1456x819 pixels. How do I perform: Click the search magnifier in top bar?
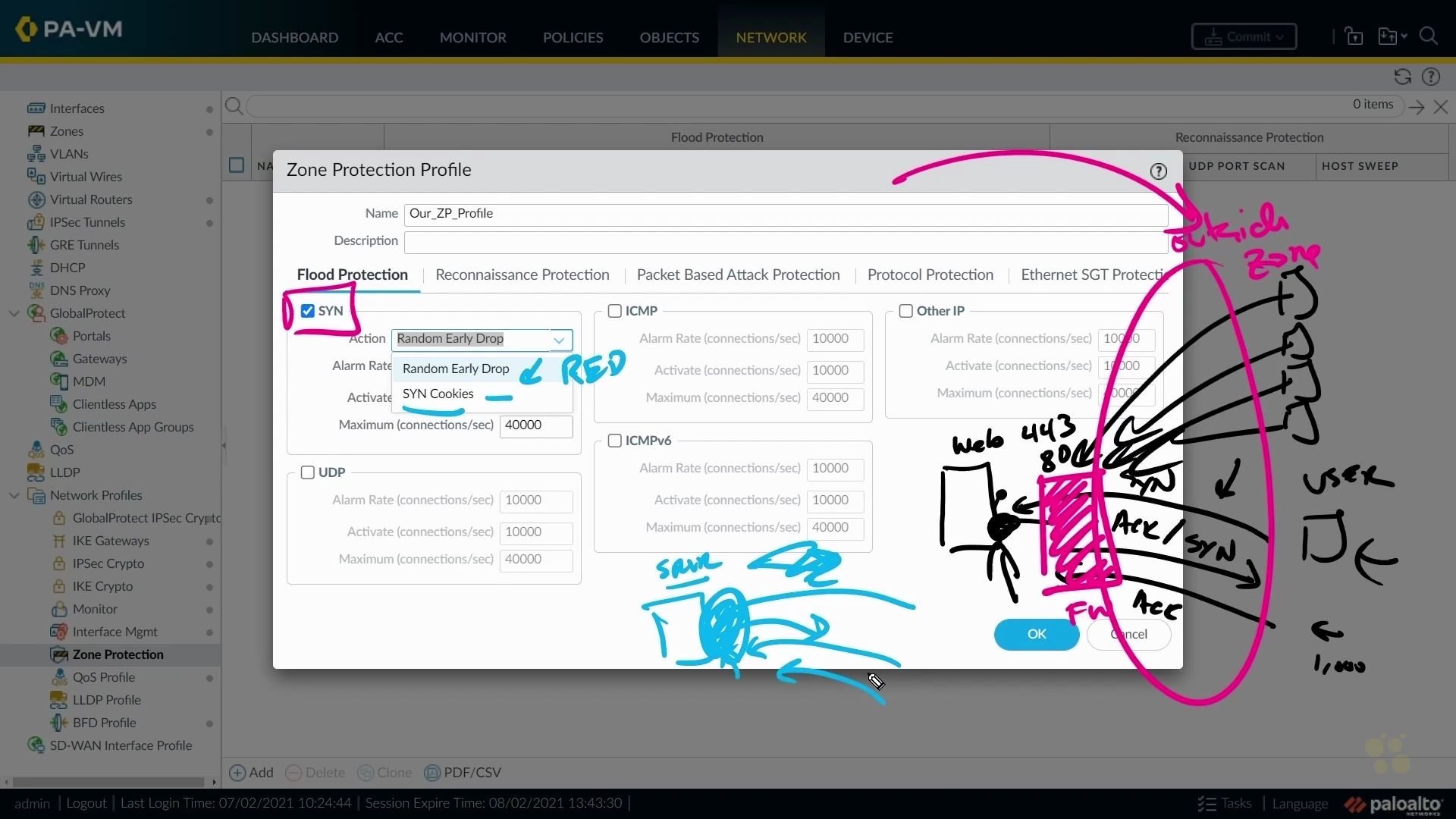[1429, 36]
